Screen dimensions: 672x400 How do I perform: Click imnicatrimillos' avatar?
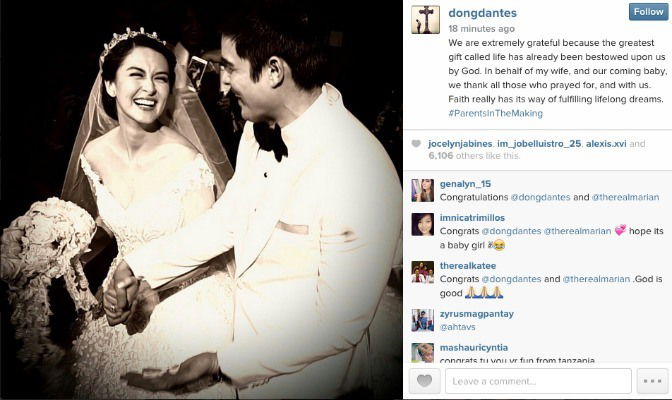423,224
